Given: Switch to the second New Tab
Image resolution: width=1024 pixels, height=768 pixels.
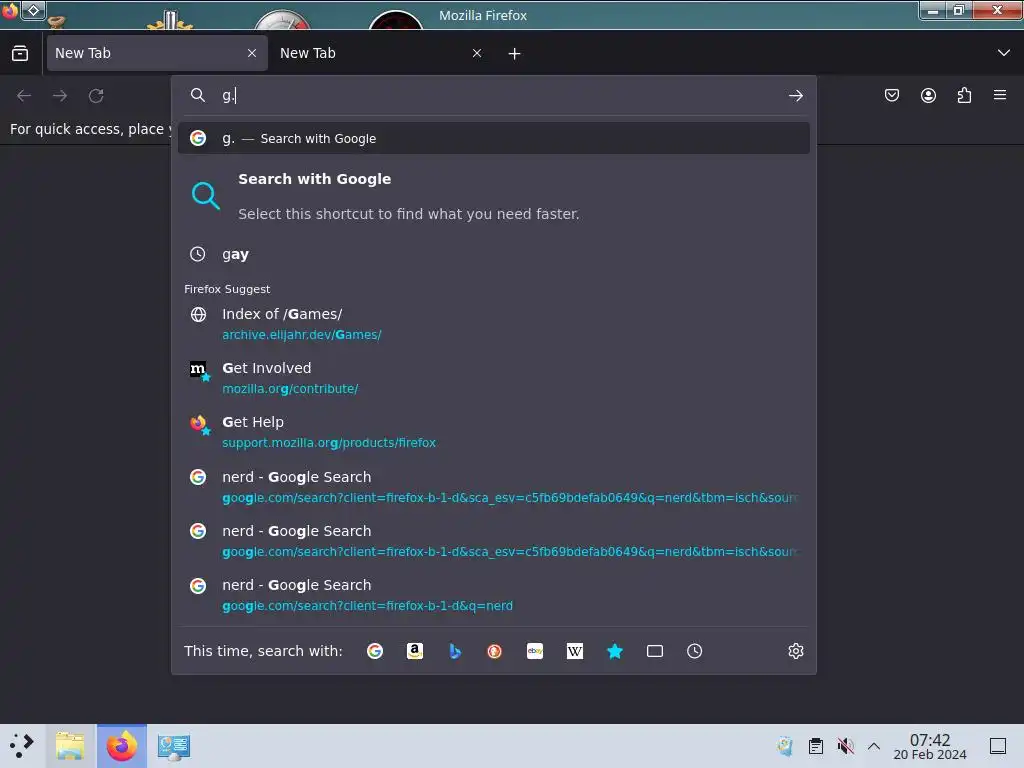Looking at the screenshot, I should point(381,54).
